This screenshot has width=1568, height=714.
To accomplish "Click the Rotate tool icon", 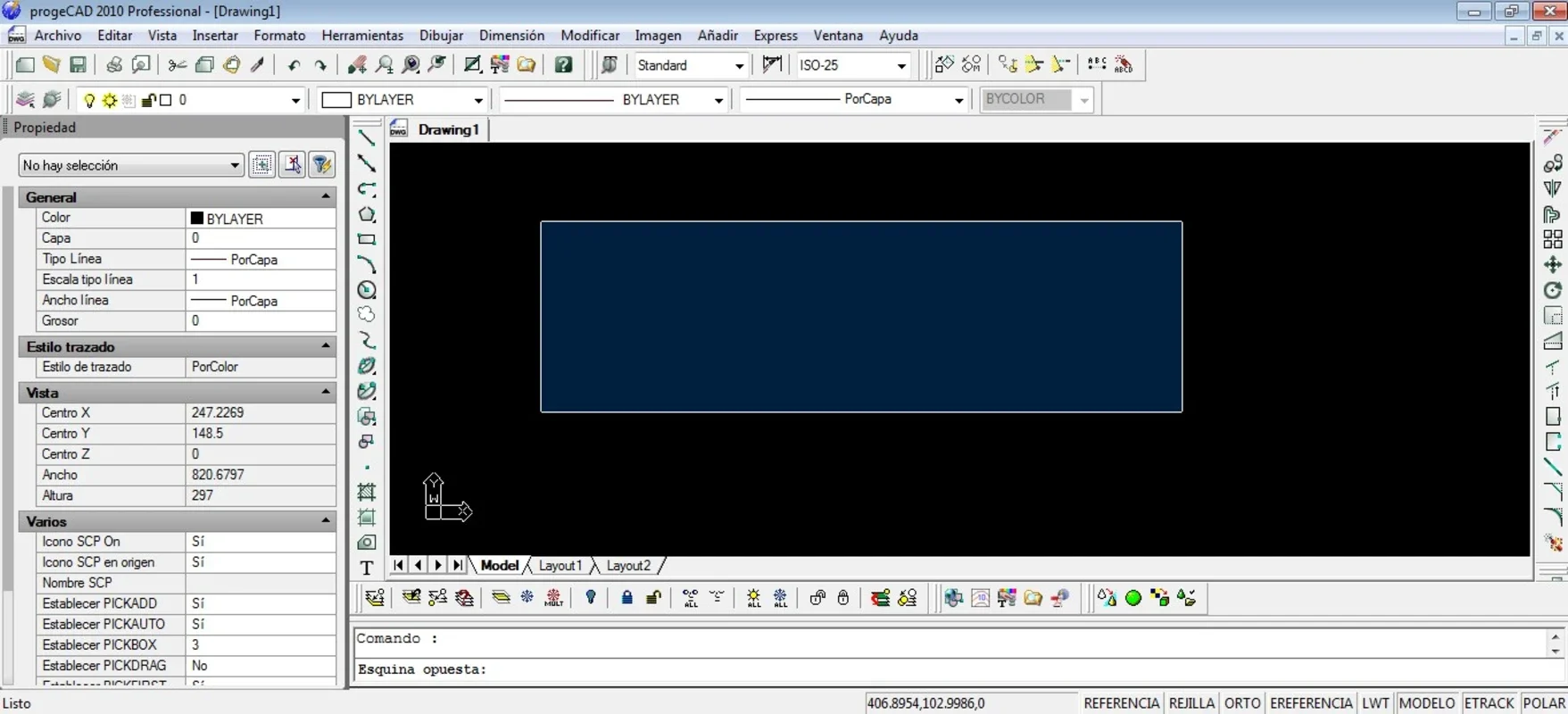I will pos(1553,290).
